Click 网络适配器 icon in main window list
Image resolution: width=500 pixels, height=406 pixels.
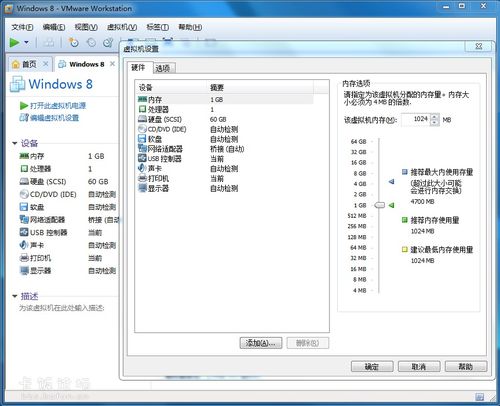[x=24, y=219]
